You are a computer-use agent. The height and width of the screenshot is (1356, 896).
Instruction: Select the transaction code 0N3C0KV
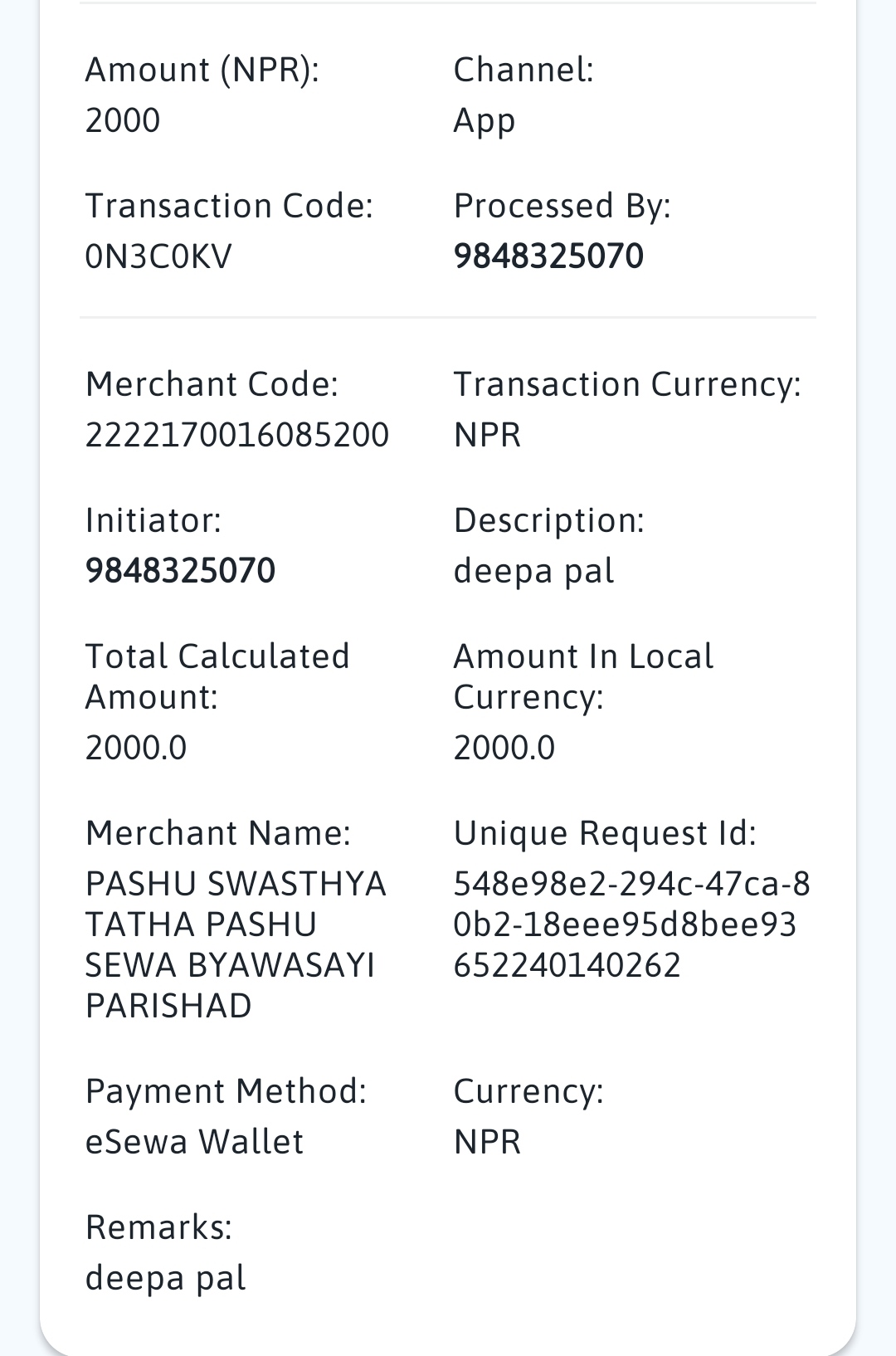[x=158, y=256]
